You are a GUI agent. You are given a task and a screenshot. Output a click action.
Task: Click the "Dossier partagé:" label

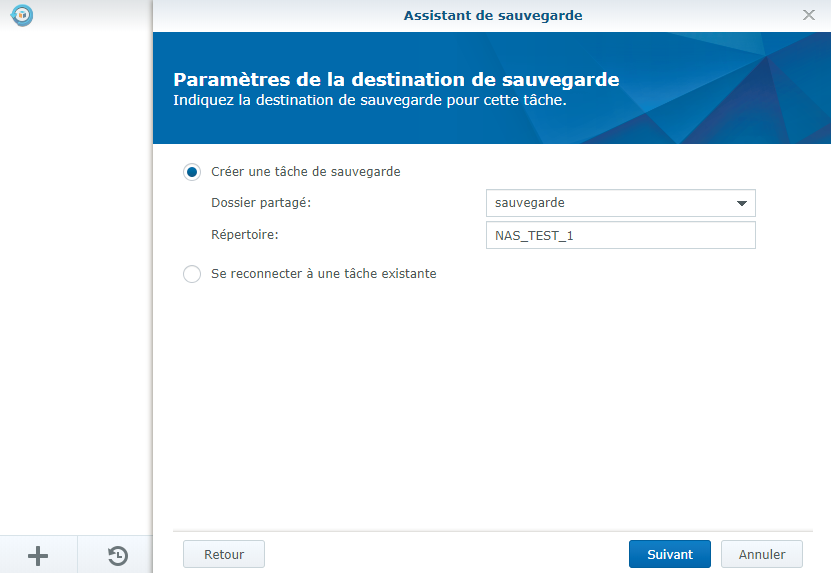coord(261,203)
